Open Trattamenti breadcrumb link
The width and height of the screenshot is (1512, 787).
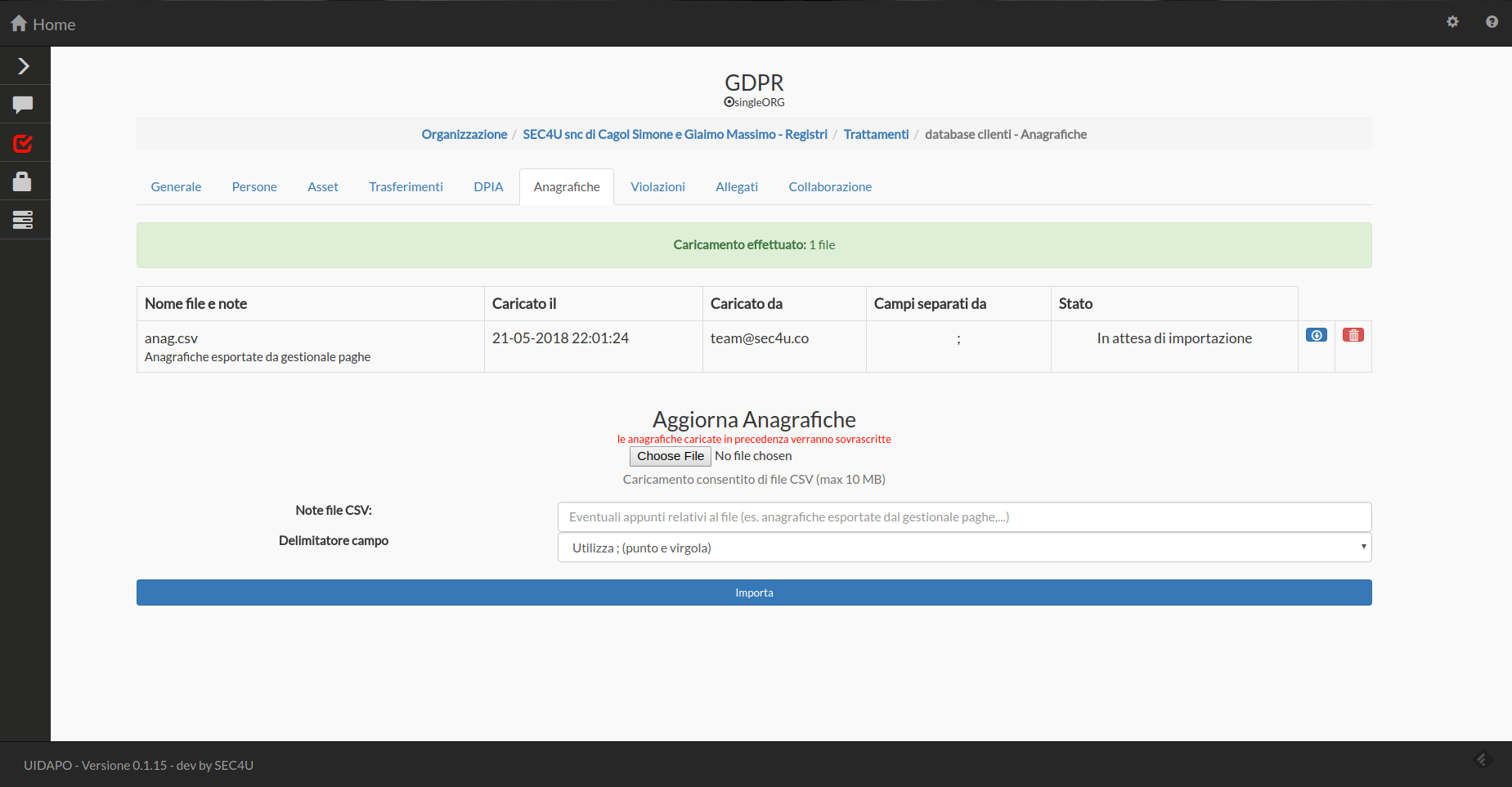tap(876, 134)
